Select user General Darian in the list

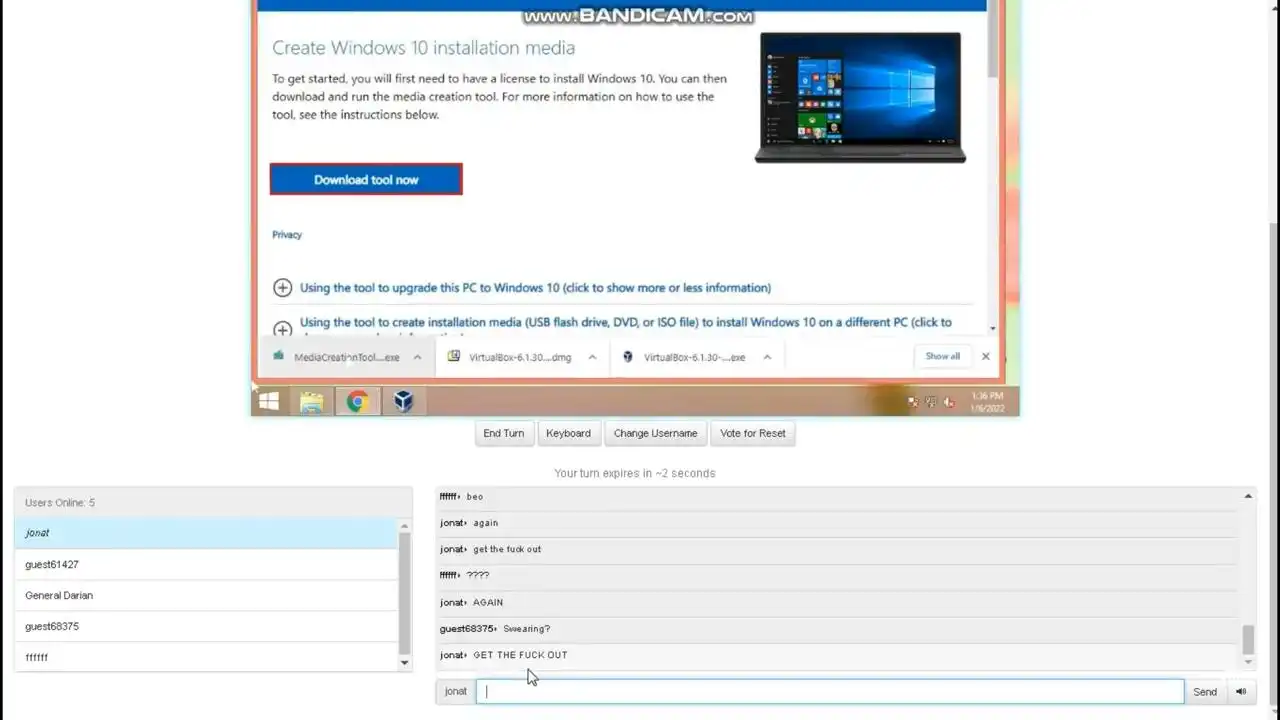click(207, 595)
